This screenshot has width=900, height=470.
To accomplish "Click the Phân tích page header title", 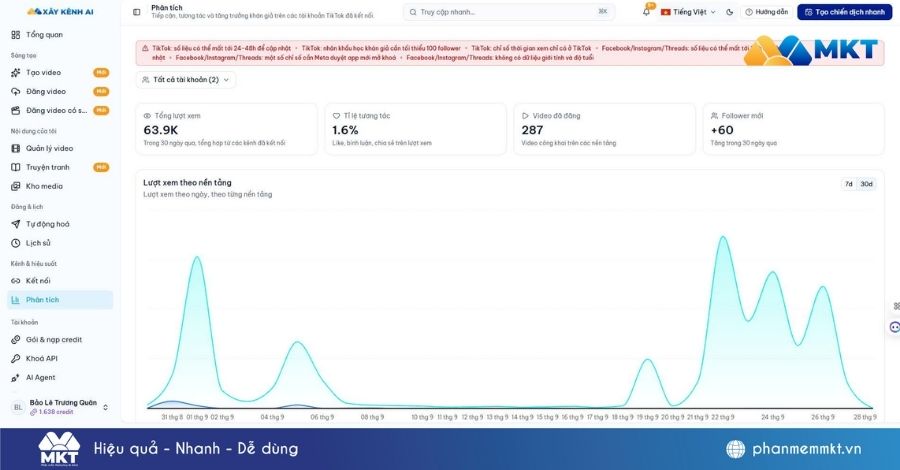I will 166,7.
